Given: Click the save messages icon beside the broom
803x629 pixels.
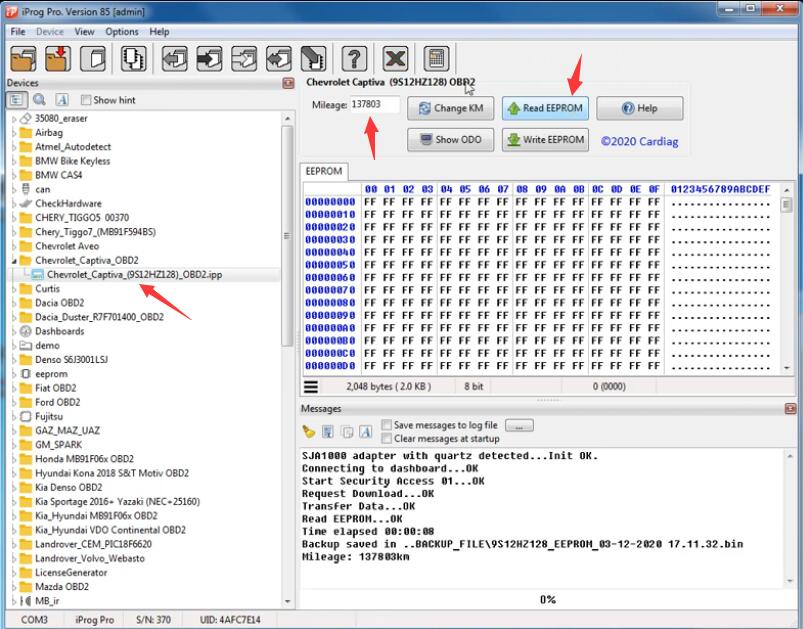Looking at the screenshot, I should coord(328,432).
